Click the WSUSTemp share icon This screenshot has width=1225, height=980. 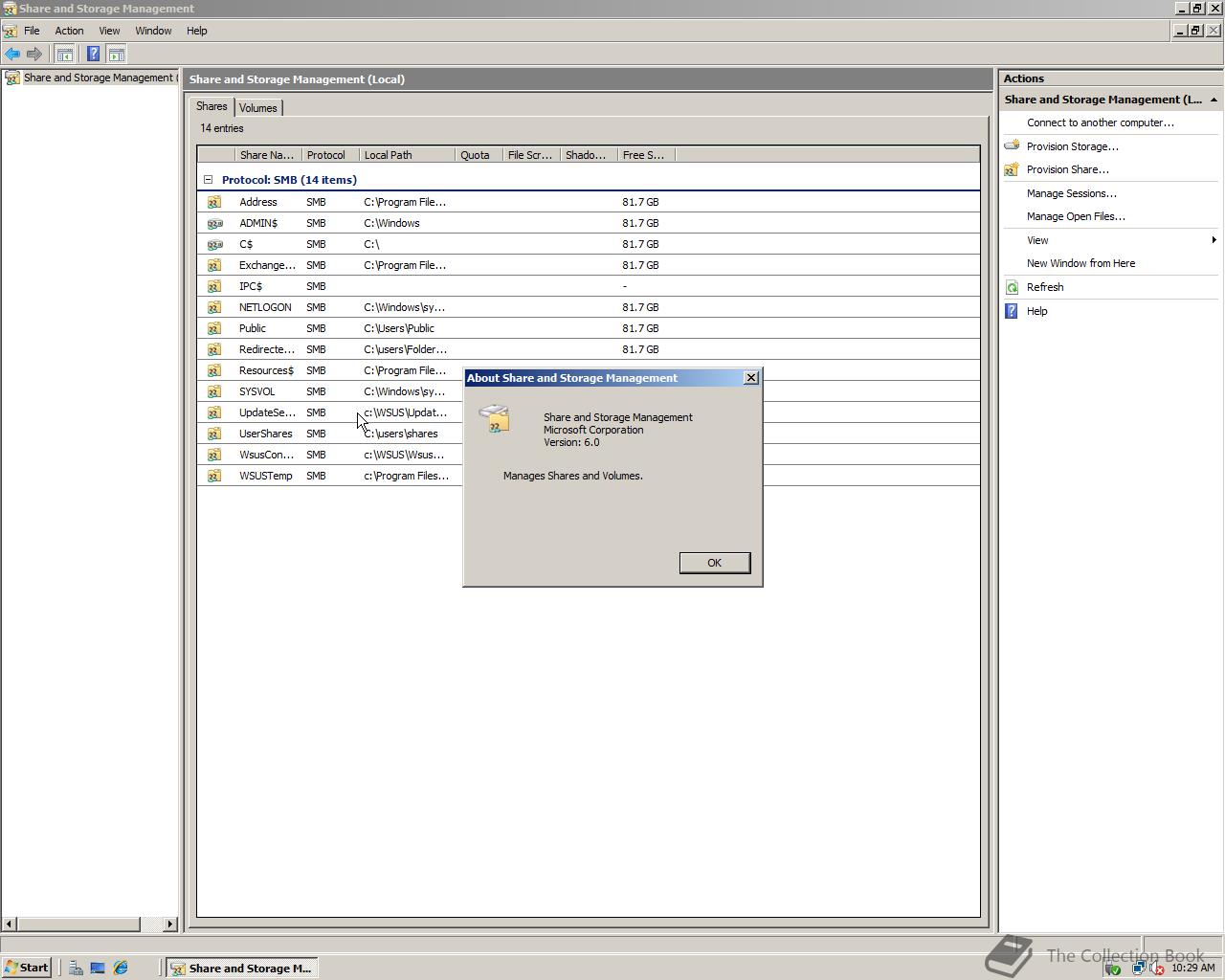click(x=214, y=476)
